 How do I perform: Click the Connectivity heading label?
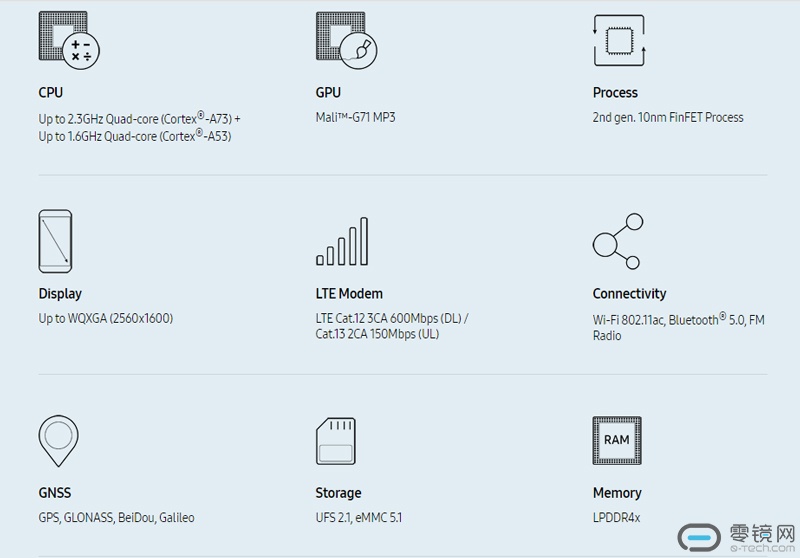point(629,294)
